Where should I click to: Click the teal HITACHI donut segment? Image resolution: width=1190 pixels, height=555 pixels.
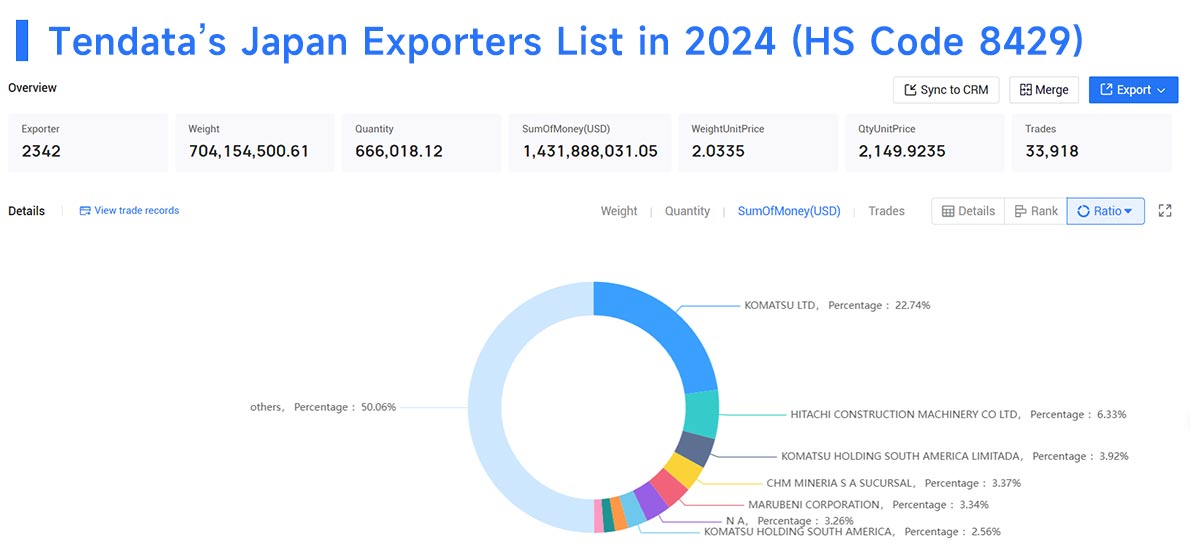701,414
